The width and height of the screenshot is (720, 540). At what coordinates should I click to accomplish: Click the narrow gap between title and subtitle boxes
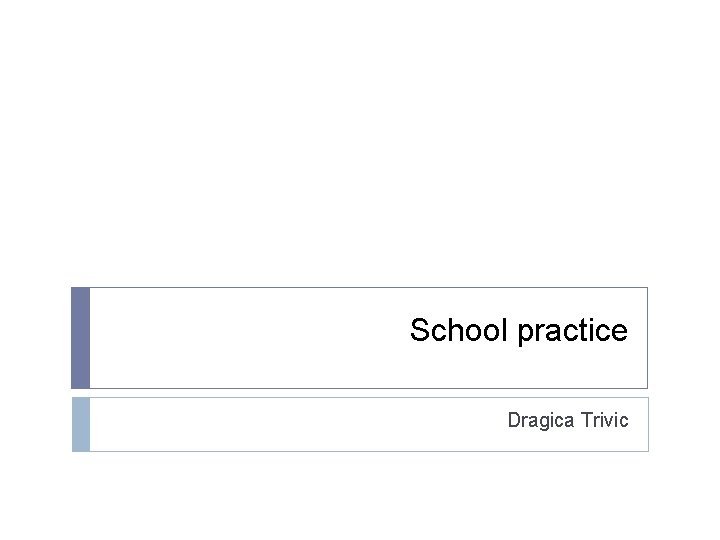[x=360, y=393]
